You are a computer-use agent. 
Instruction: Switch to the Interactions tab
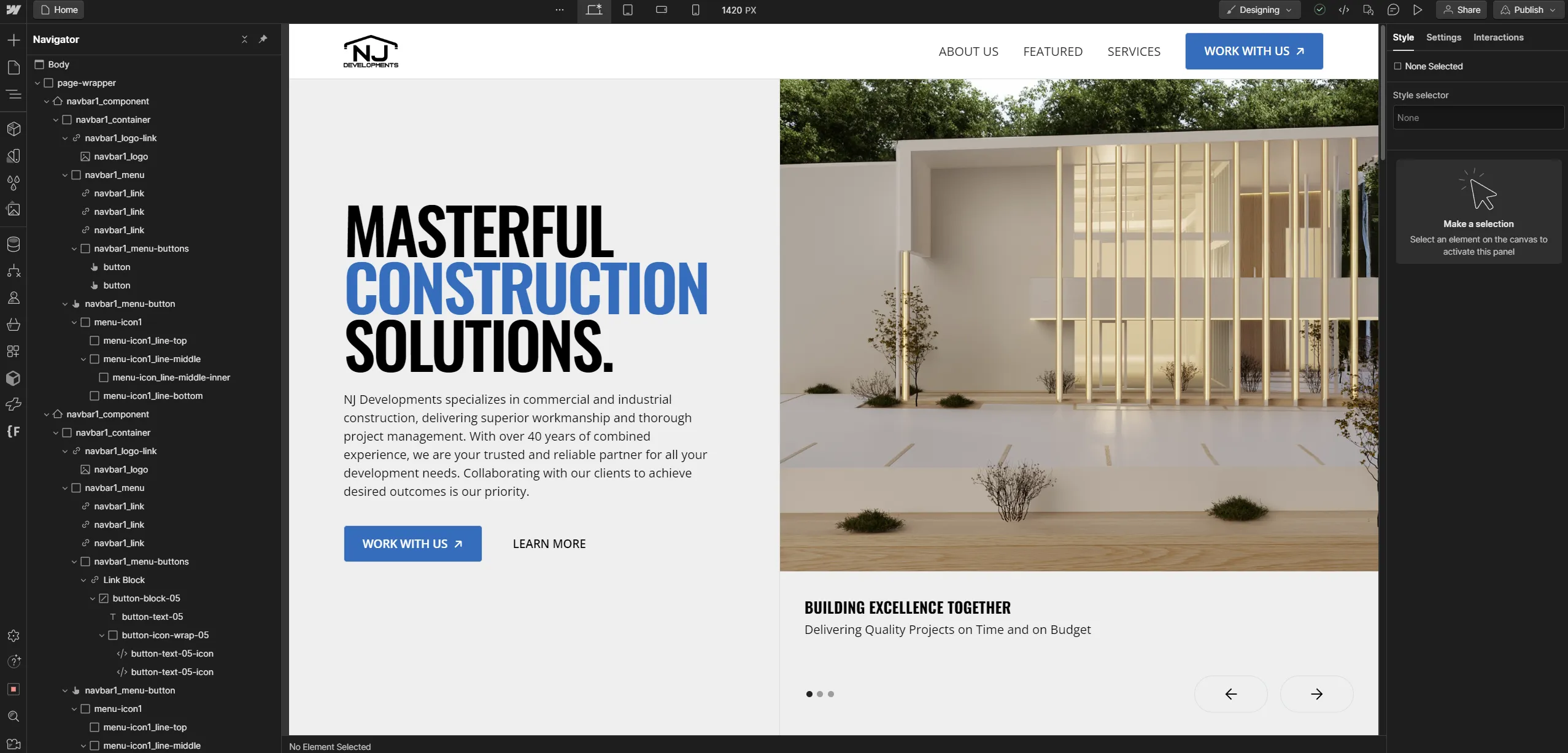1498,37
